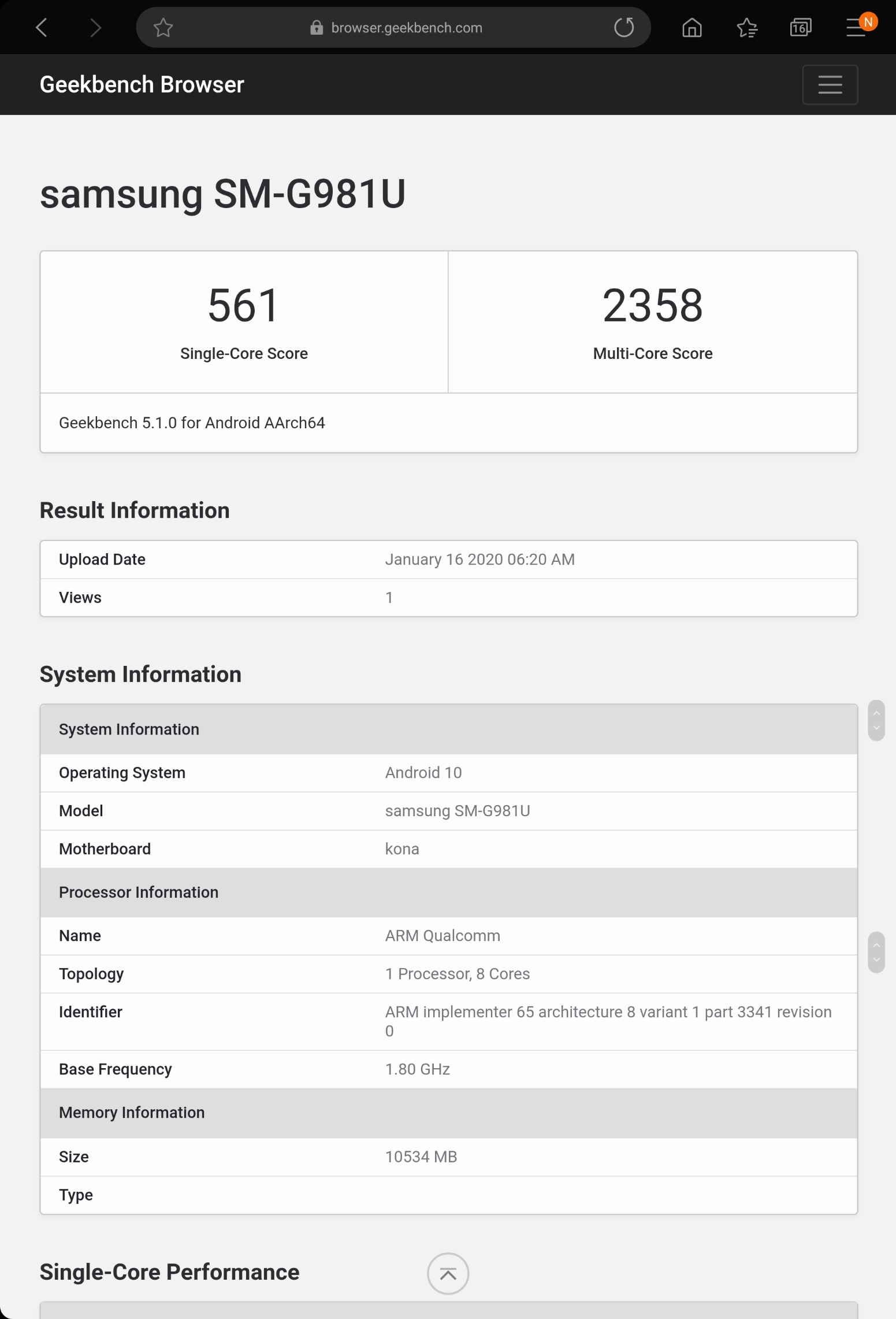Expand the Geekbench navigation hamburger menu
Viewport: 896px width, 1319px height.
tap(830, 85)
